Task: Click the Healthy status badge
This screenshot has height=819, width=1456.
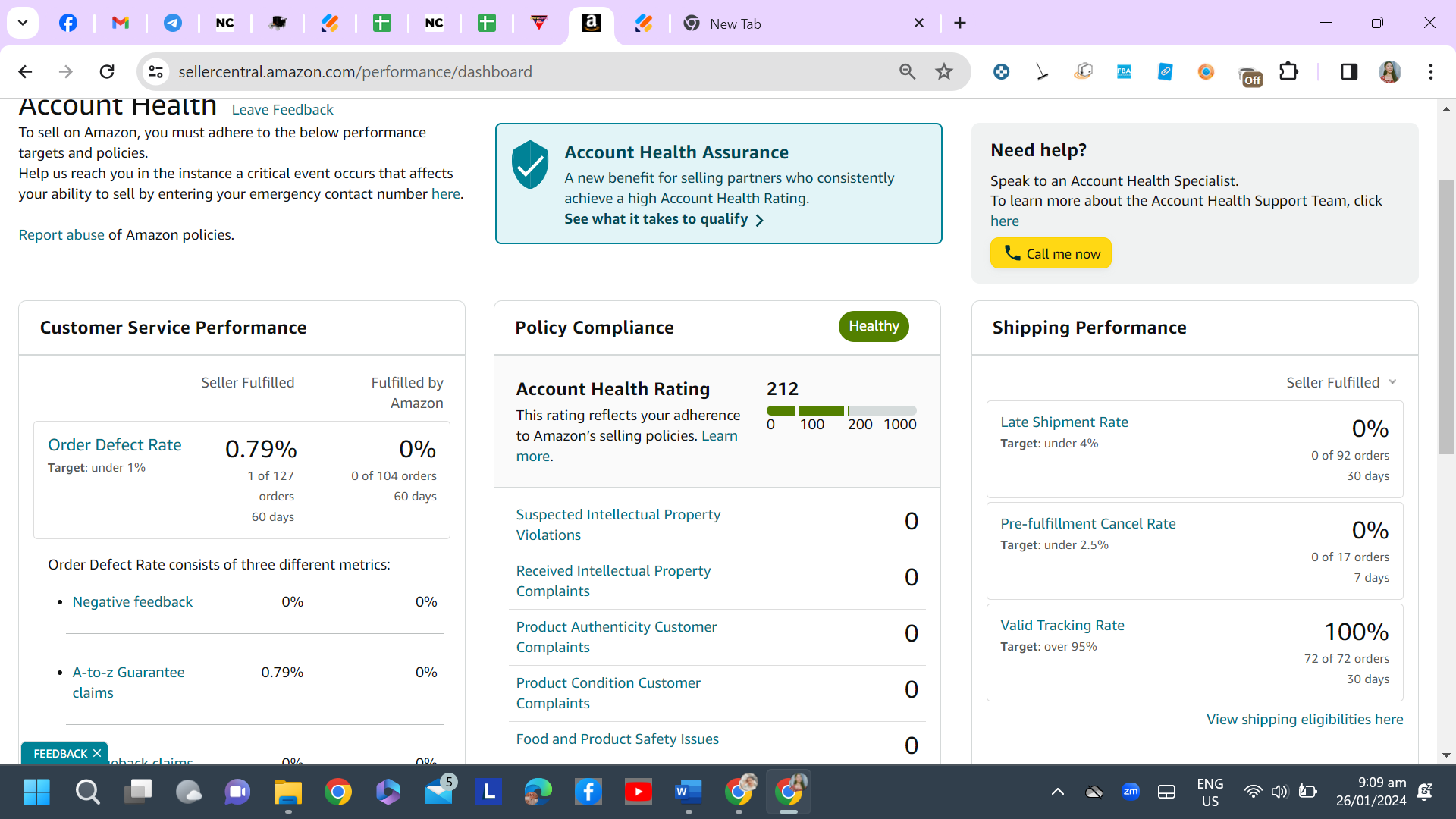Action: click(x=874, y=326)
